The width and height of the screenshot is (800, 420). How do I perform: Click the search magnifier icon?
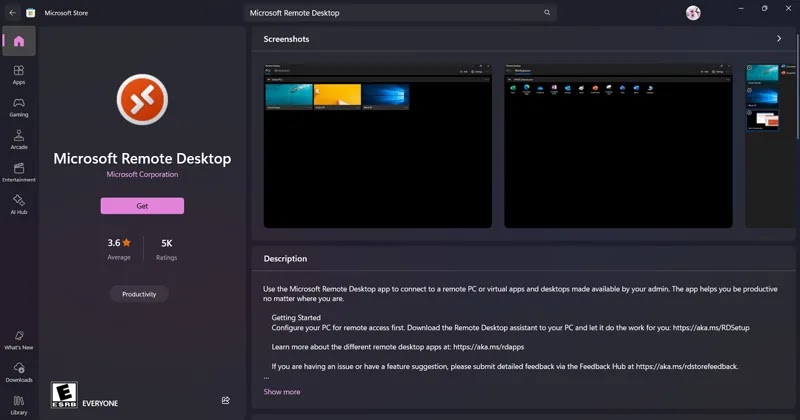pyautogui.click(x=547, y=13)
